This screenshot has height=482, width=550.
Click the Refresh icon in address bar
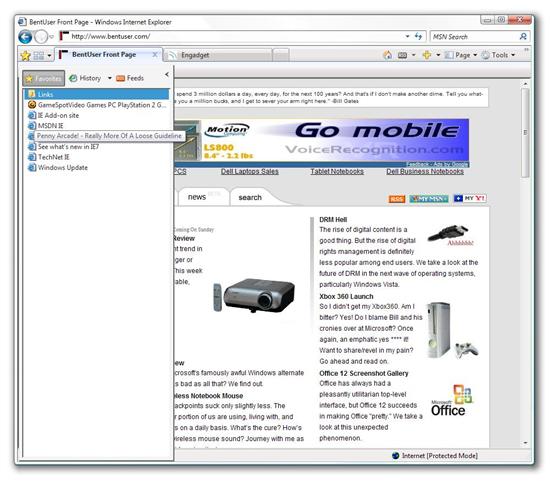(x=418, y=36)
